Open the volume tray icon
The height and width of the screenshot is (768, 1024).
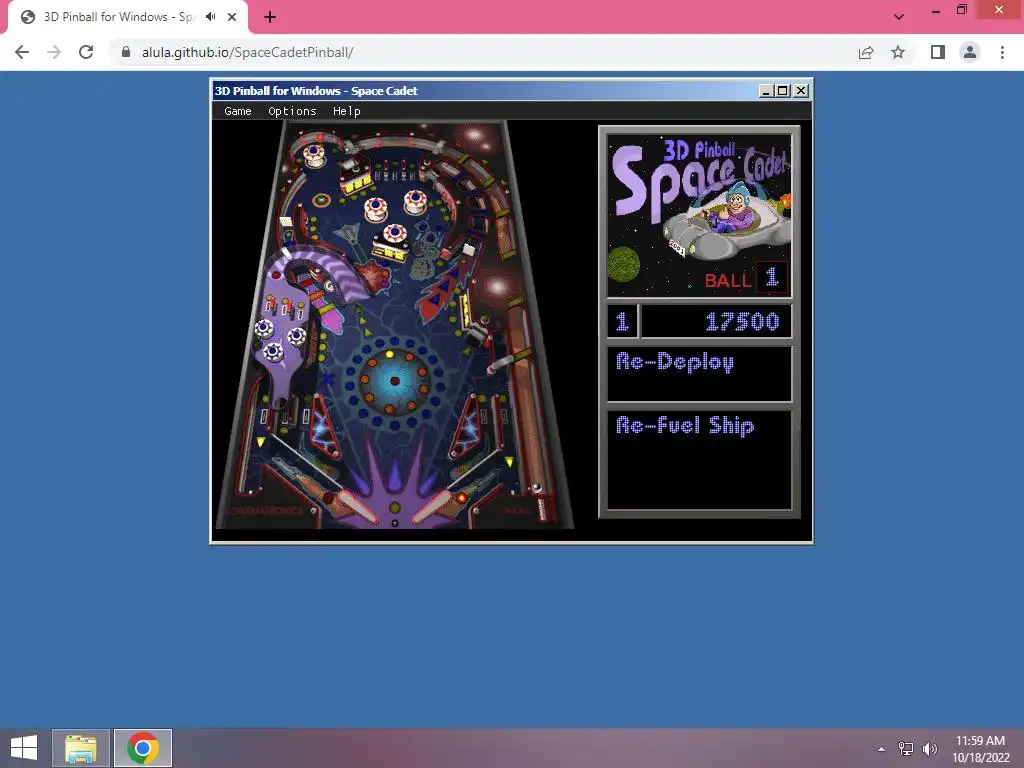(x=930, y=748)
